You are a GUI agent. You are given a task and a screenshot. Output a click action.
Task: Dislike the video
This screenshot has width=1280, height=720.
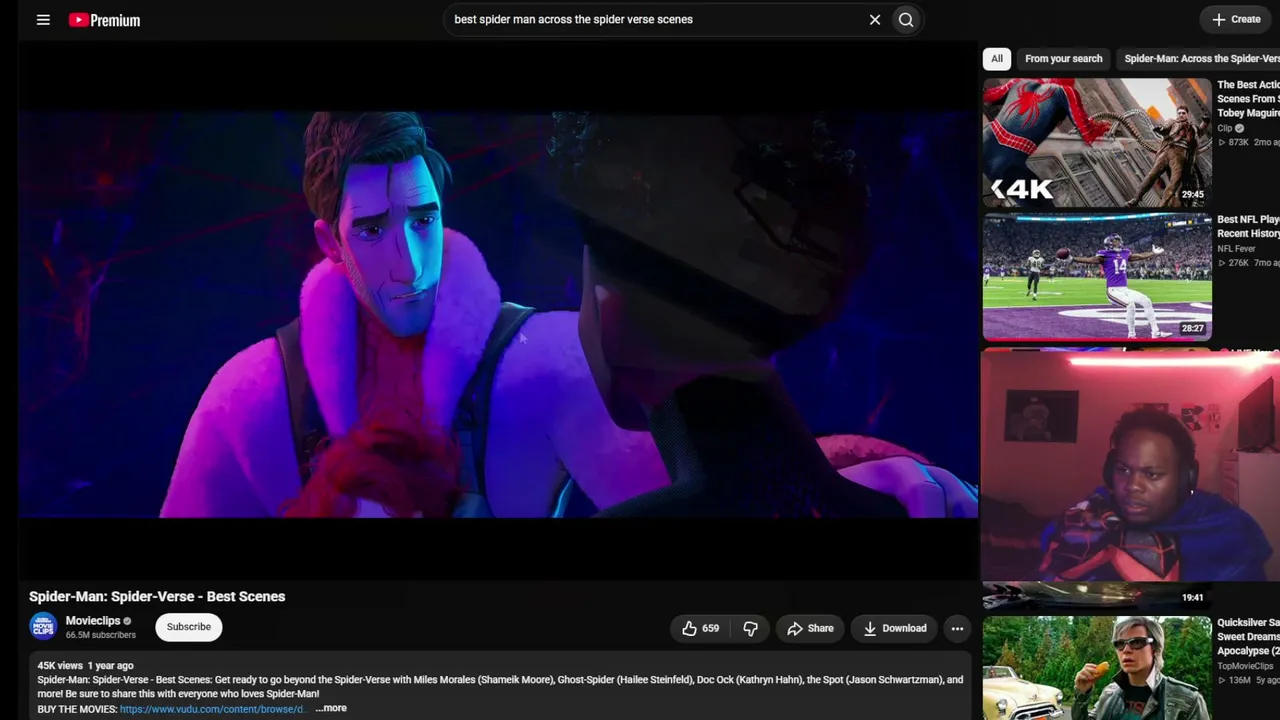pyautogui.click(x=750, y=628)
